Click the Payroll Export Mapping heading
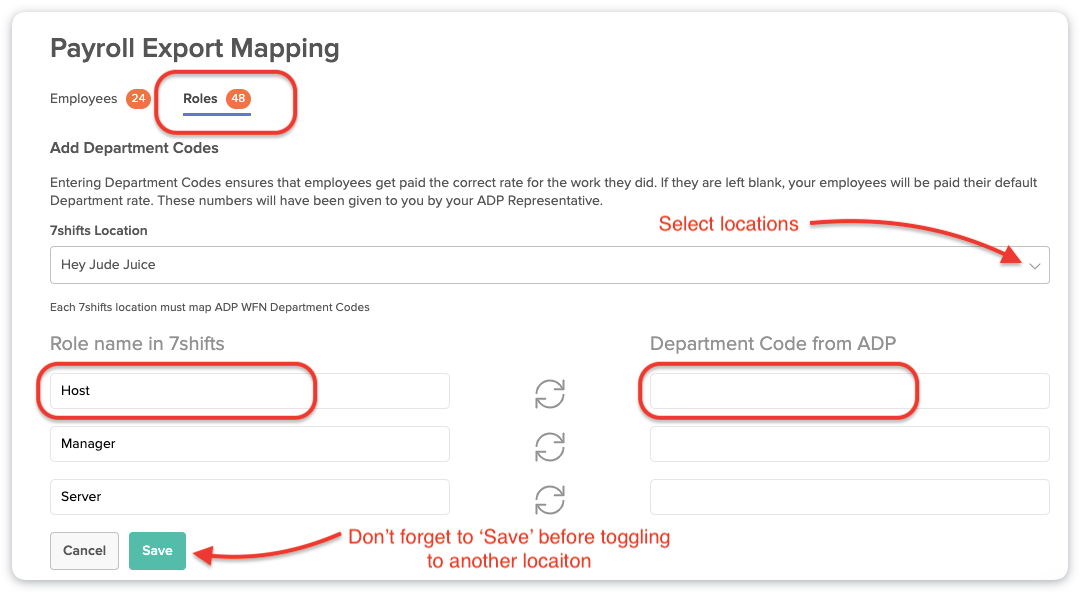The width and height of the screenshot is (1080, 592). (195, 48)
